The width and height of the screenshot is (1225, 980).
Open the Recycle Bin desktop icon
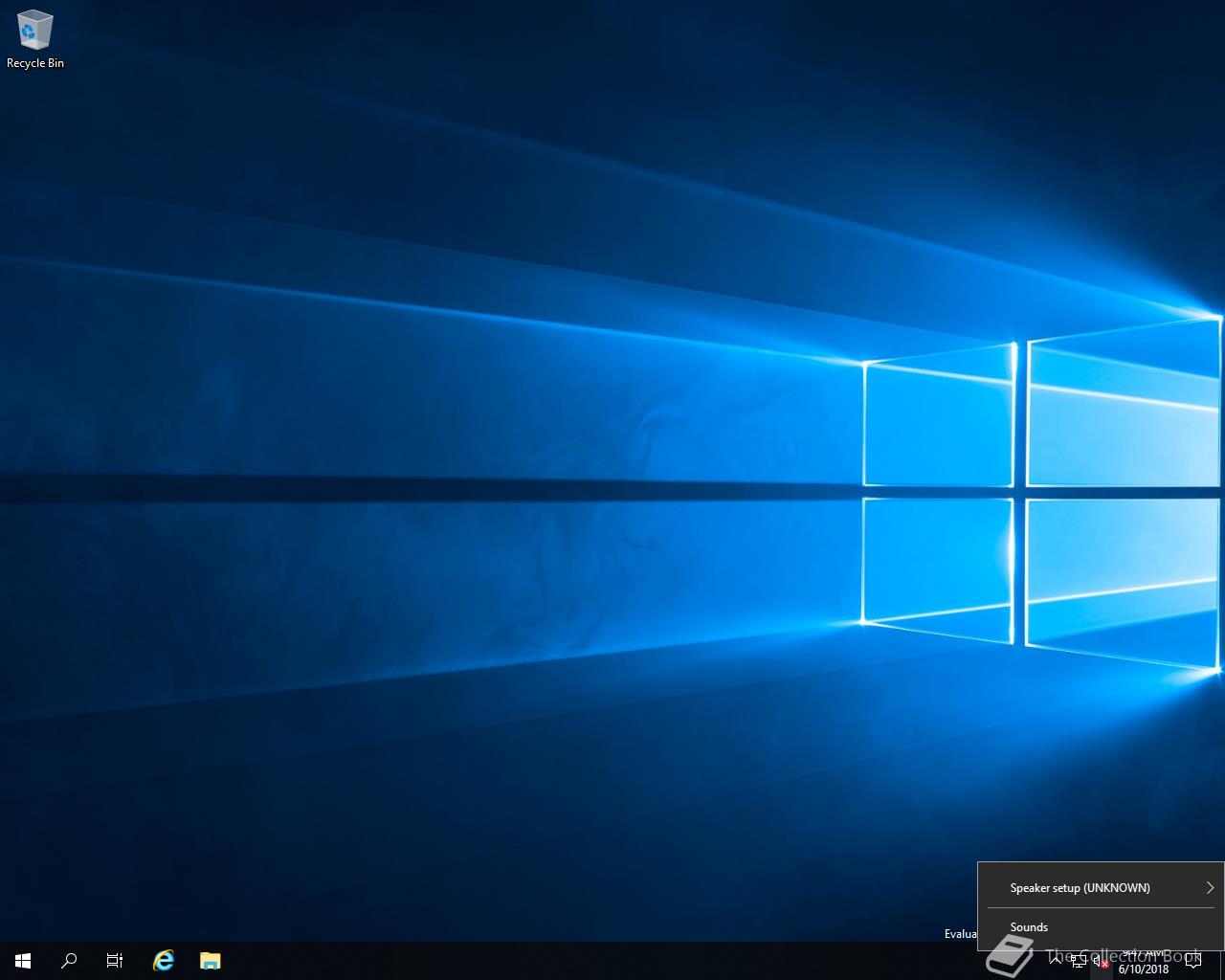(35, 40)
